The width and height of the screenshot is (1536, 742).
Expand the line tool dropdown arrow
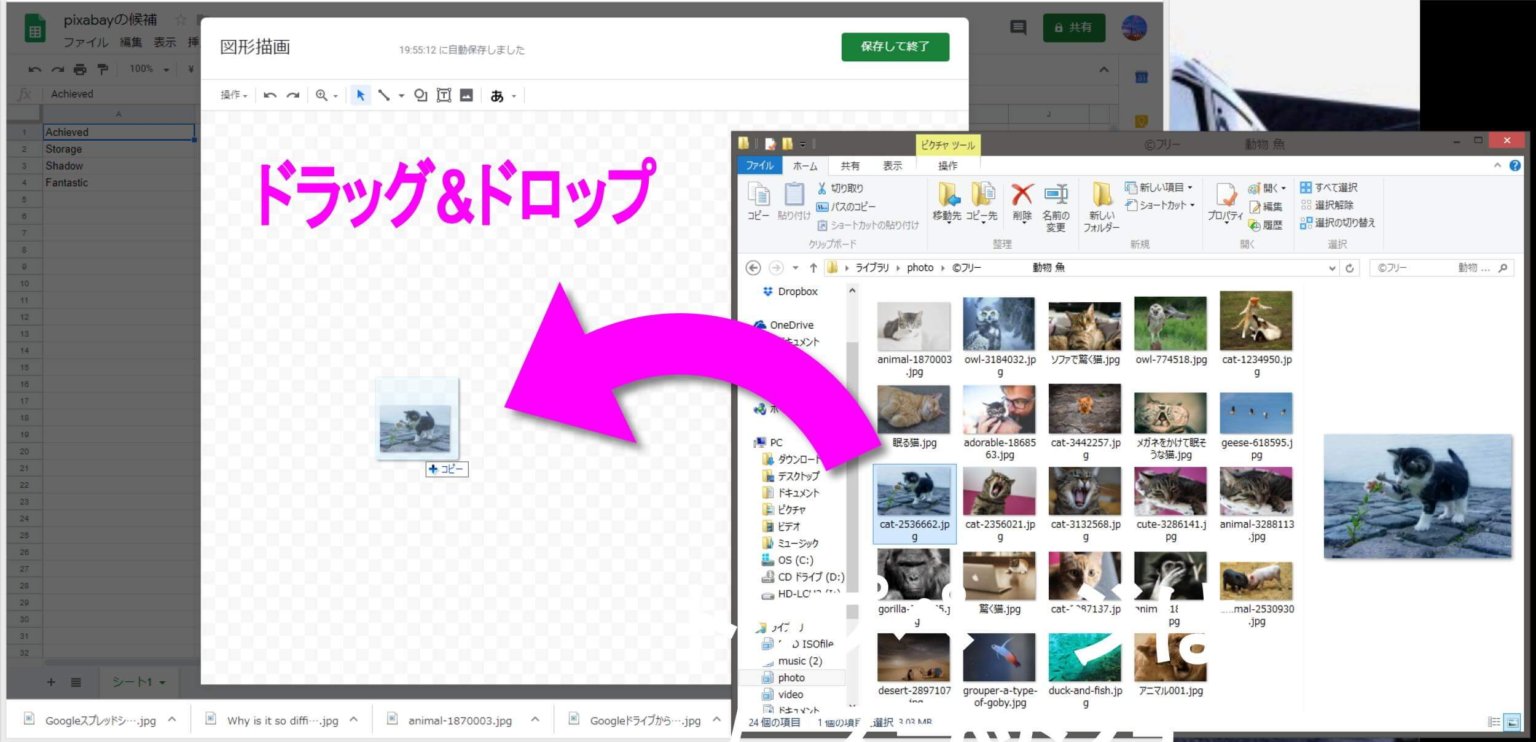click(401, 95)
